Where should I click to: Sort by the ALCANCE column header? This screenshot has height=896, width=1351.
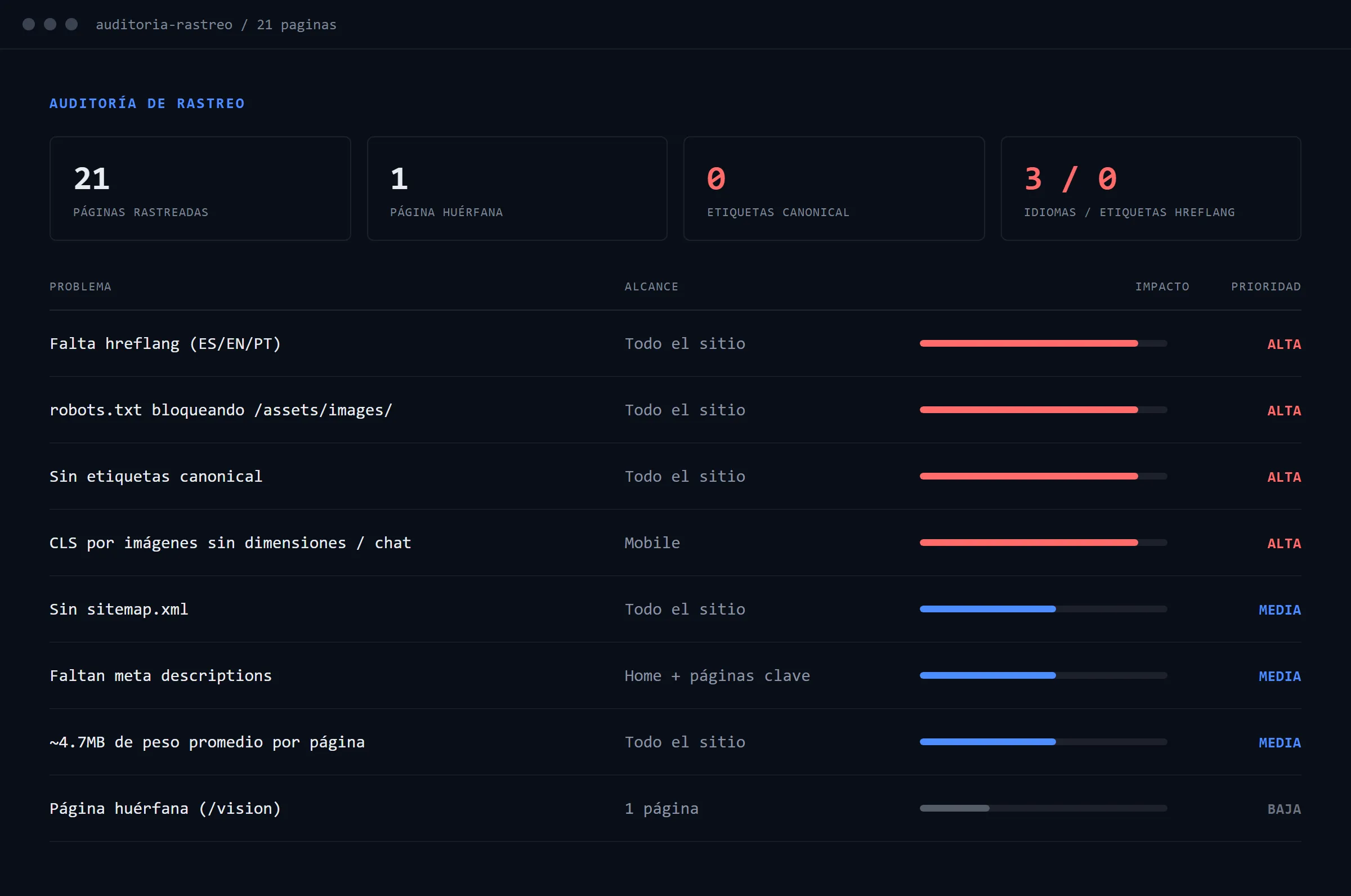(x=651, y=286)
